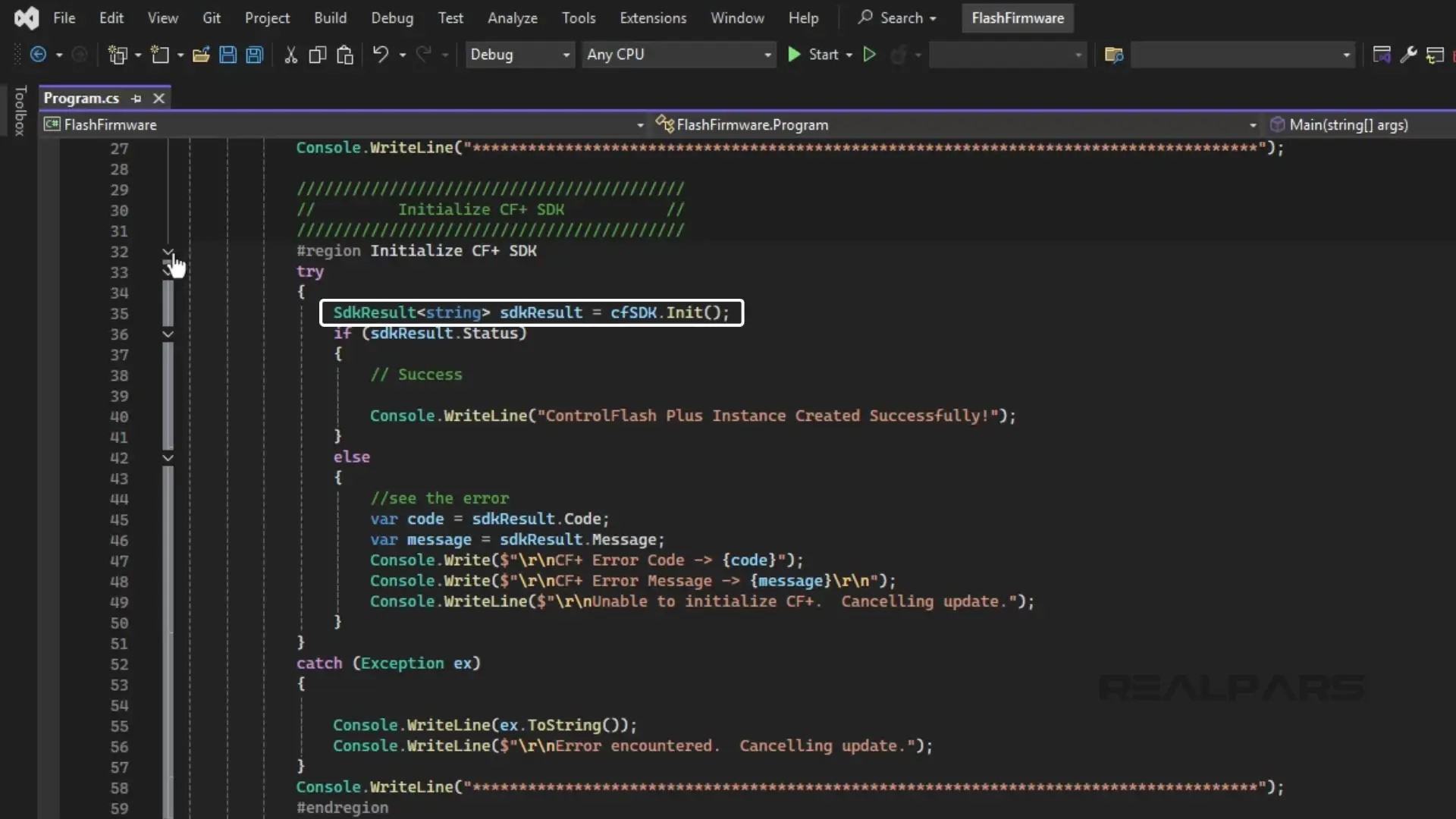Click the Start Without Debugging outline arrow
The height and width of the screenshot is (819, 1456).
click(870, 55)
